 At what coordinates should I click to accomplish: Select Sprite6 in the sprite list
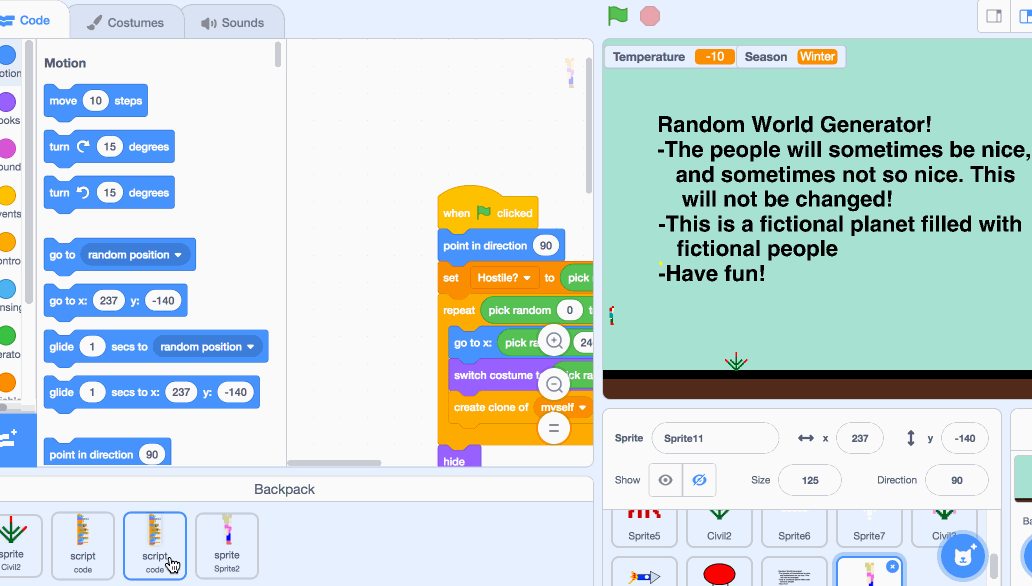click(x=794, y=528)
